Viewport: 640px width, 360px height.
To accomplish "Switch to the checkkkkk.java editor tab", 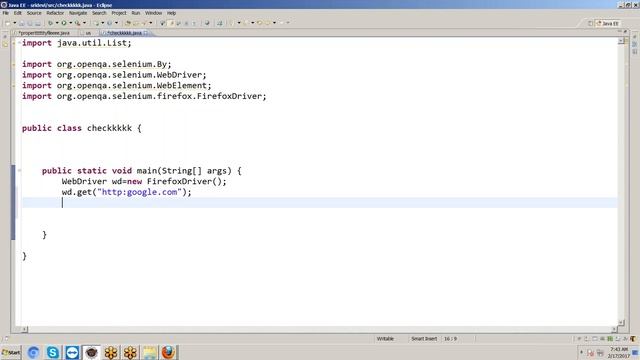I will tap(125, 33).
